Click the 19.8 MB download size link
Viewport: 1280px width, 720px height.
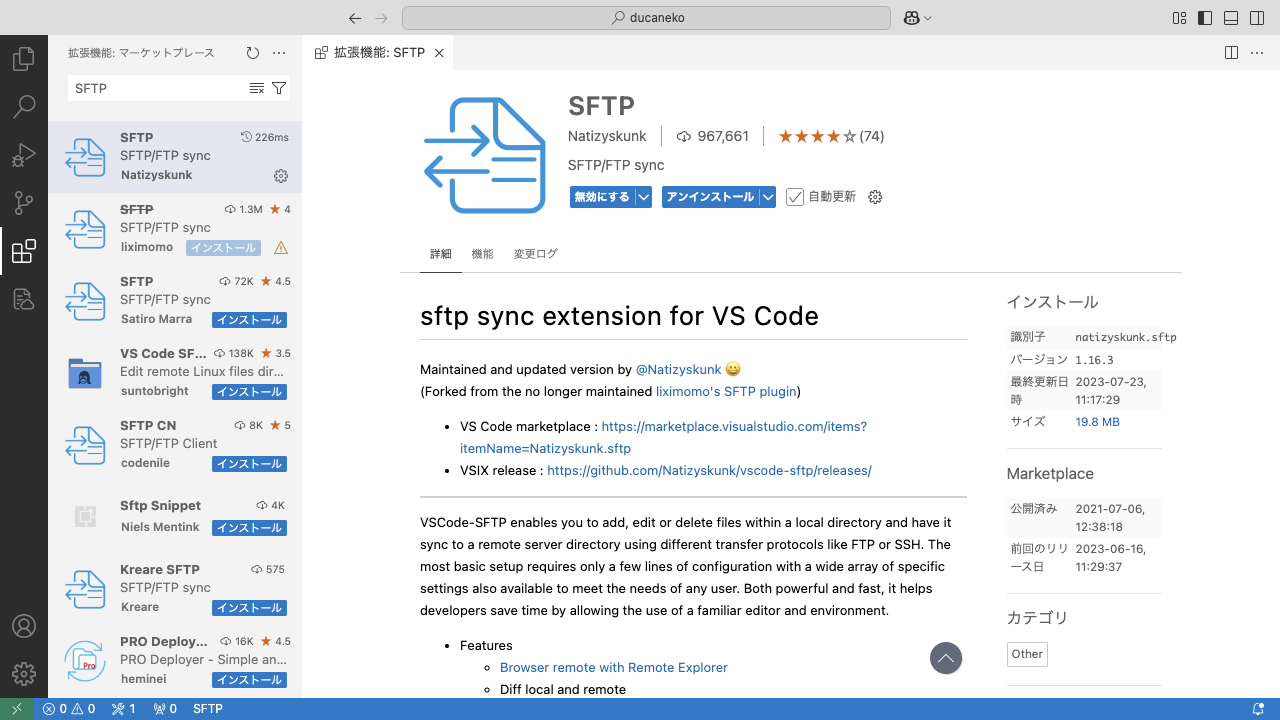[1095, 421]
